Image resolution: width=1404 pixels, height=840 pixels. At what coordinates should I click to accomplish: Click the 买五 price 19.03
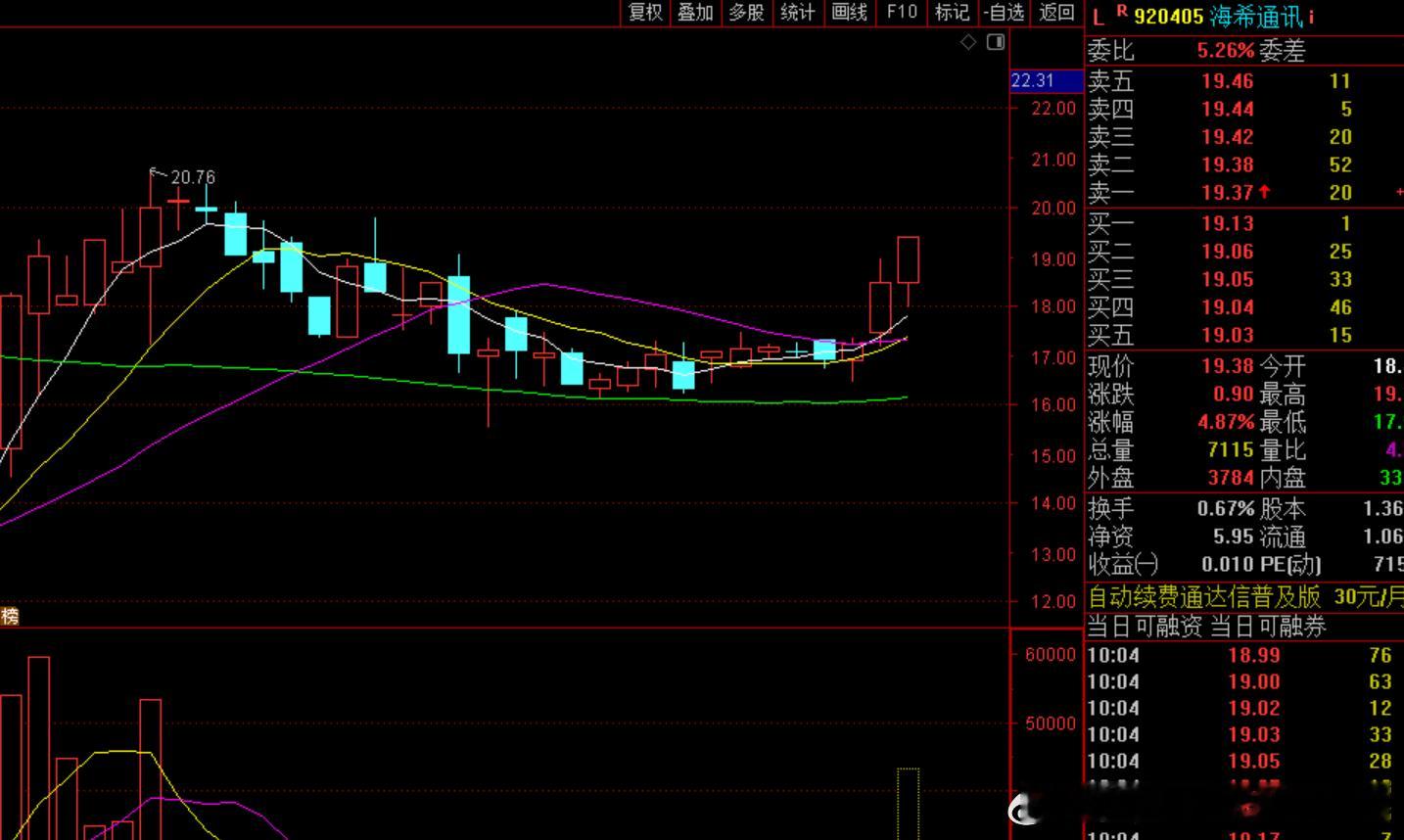pos(1227,335)
